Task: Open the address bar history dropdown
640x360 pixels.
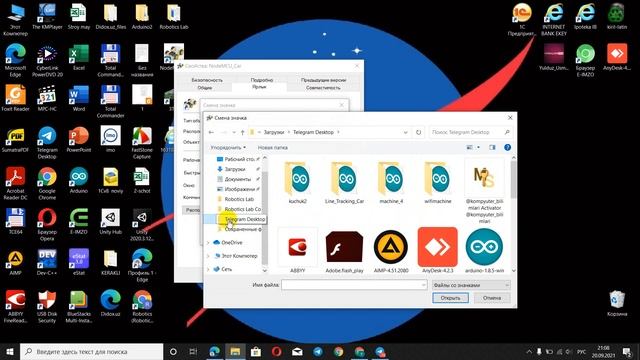Action: click(405, 132)
